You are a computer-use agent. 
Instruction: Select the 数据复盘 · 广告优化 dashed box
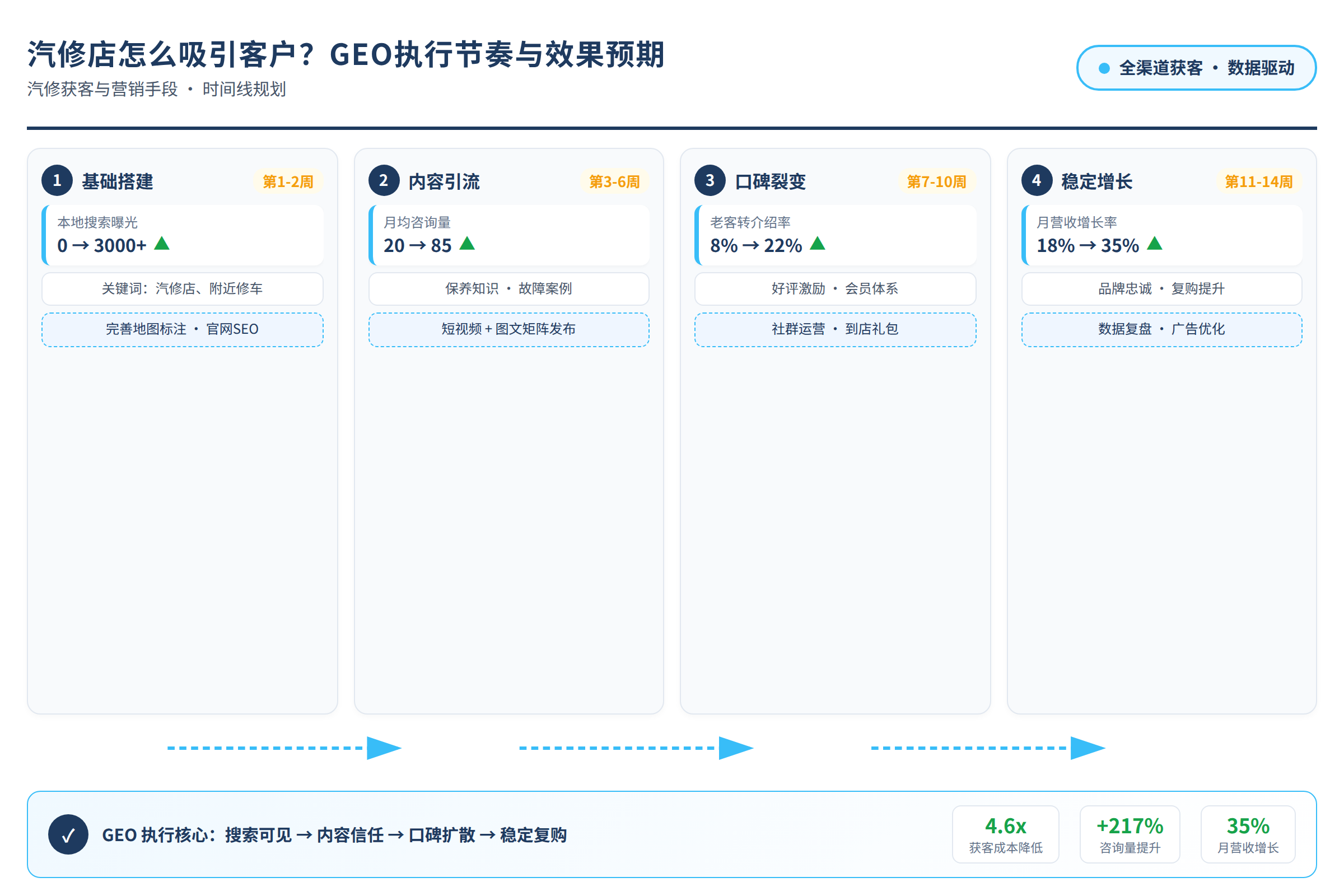(1161, 329)
